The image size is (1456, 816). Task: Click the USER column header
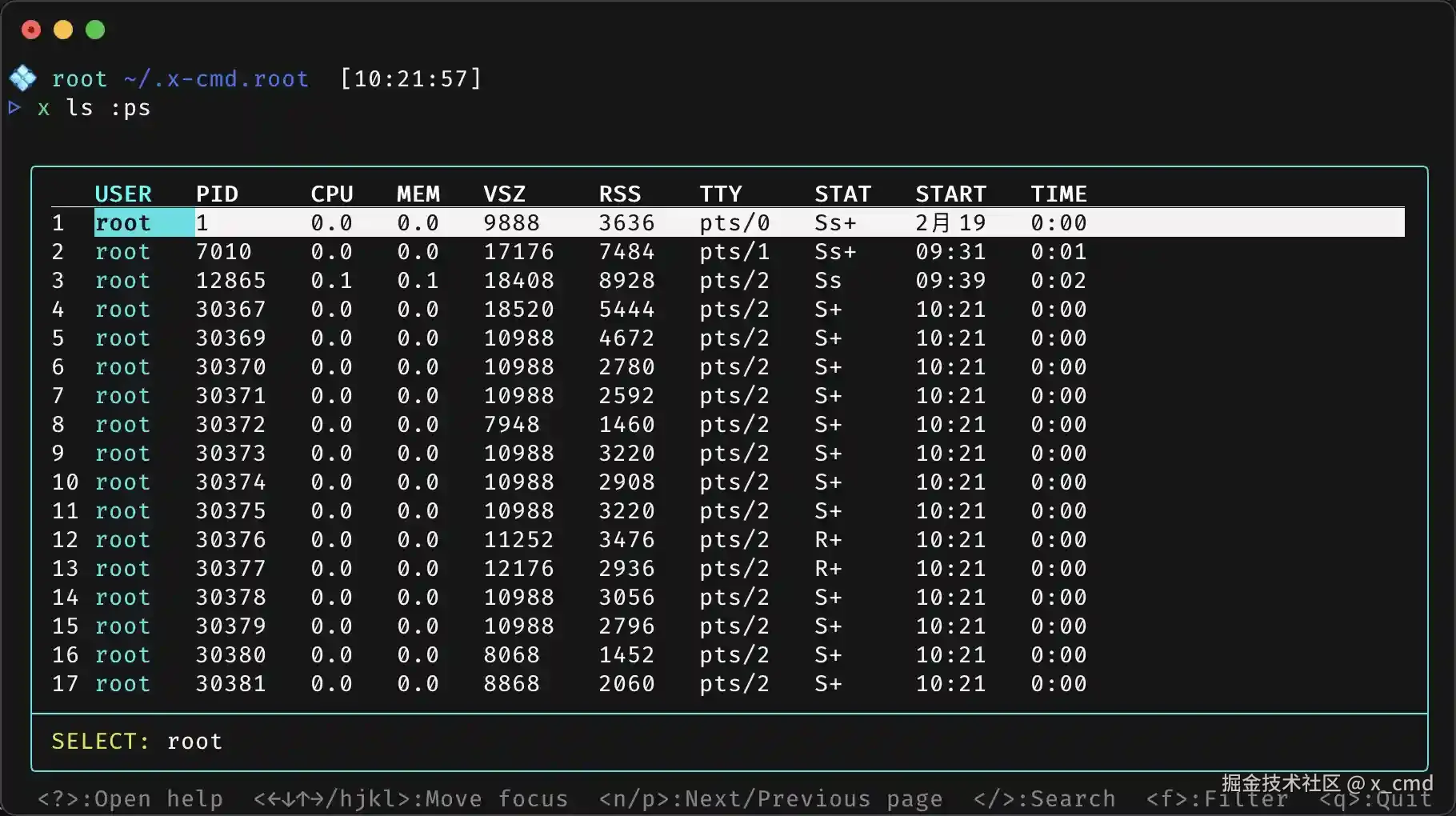(x=123, y=194)
